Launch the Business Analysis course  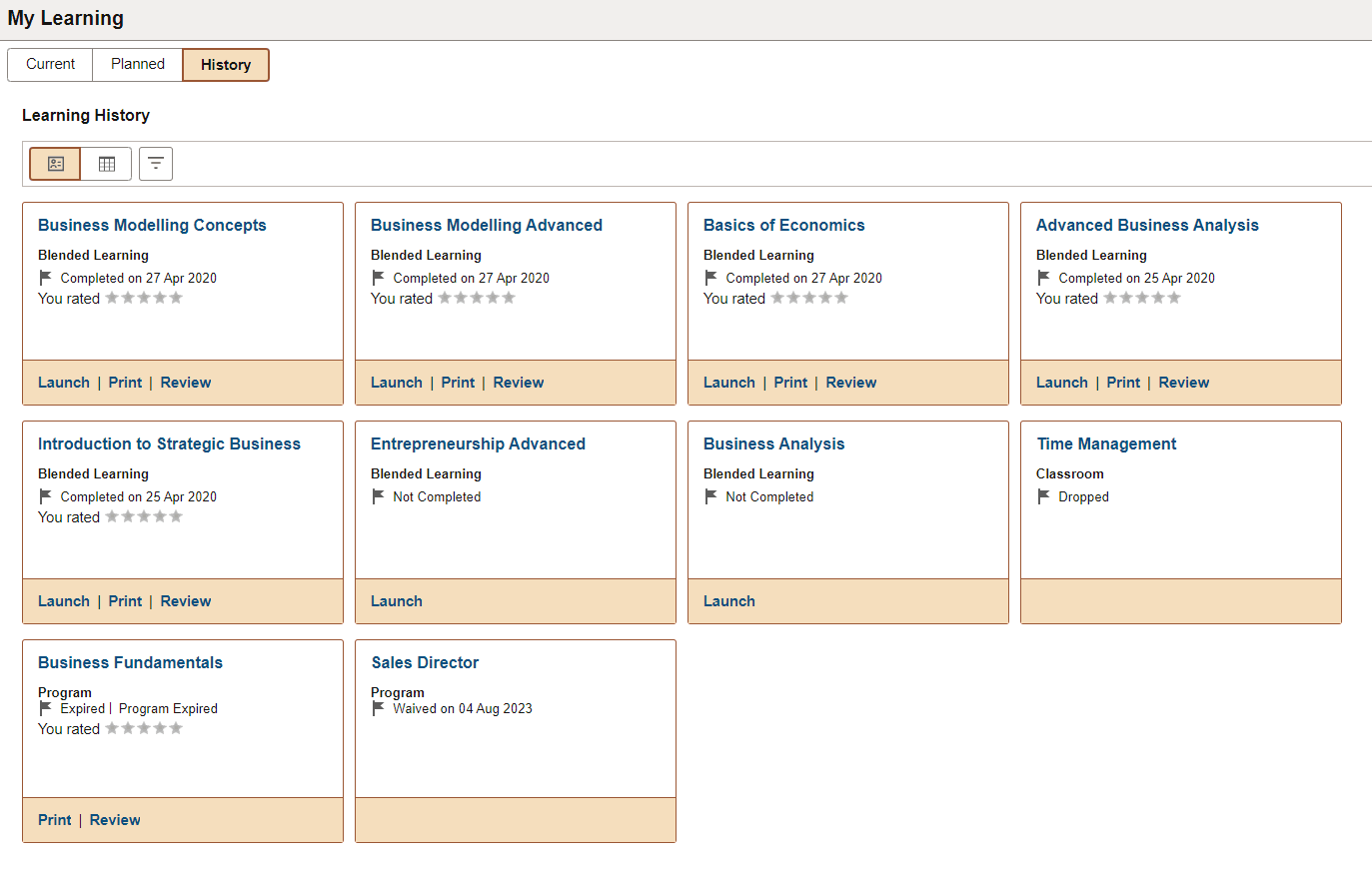(728, 600)
